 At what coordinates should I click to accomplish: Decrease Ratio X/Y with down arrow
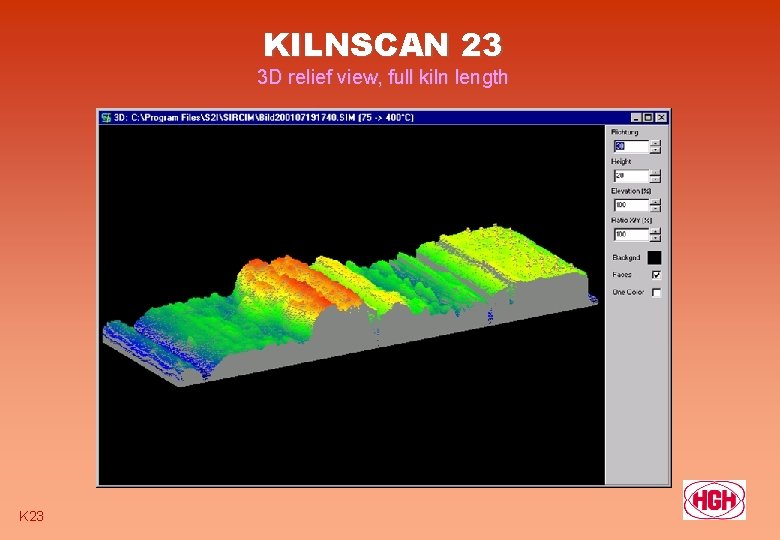pyautogui.click(x=656, y=238)
